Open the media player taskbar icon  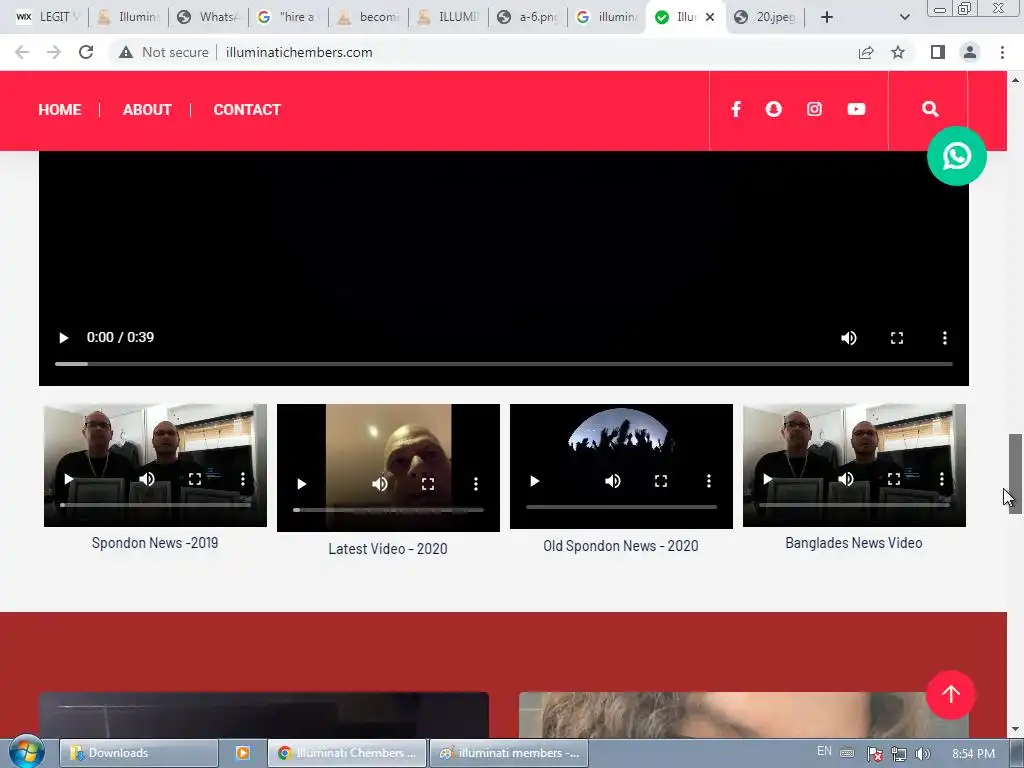243,753
